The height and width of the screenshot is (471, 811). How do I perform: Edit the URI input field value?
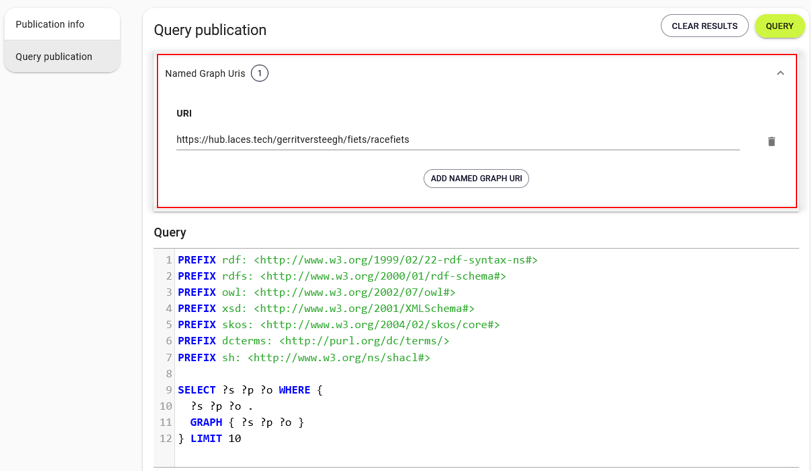coord(458,140)
